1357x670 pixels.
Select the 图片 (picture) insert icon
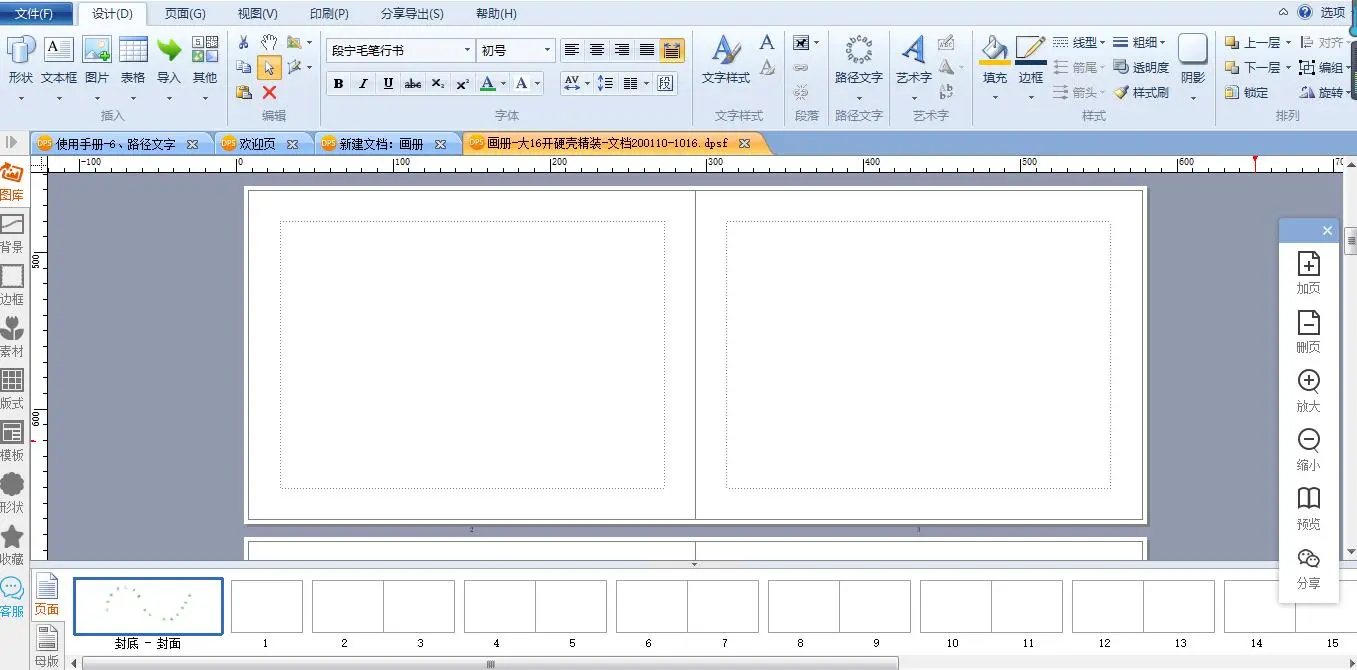(97, 50)
